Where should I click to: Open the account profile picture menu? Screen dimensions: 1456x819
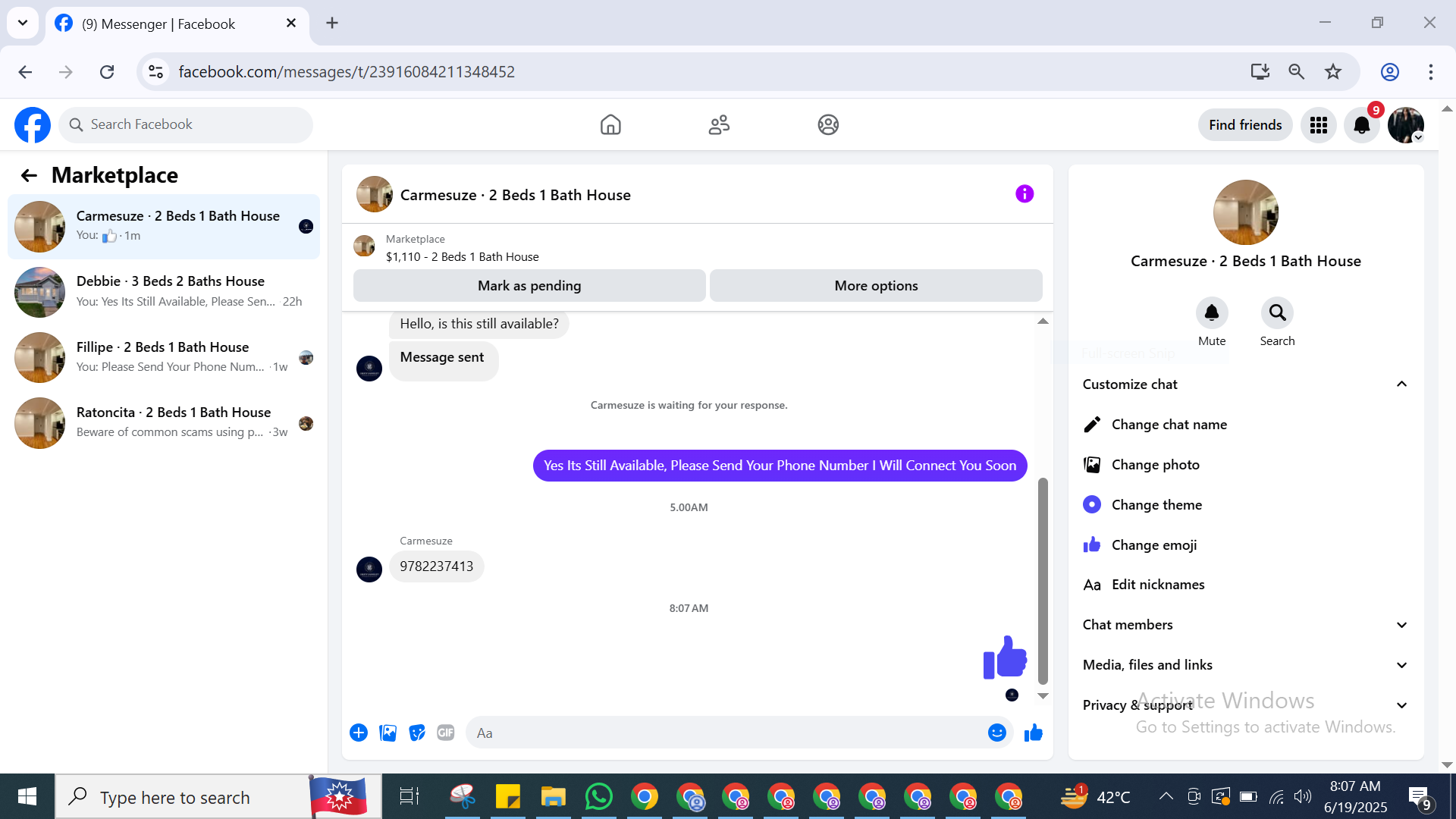pos(1406,125)
